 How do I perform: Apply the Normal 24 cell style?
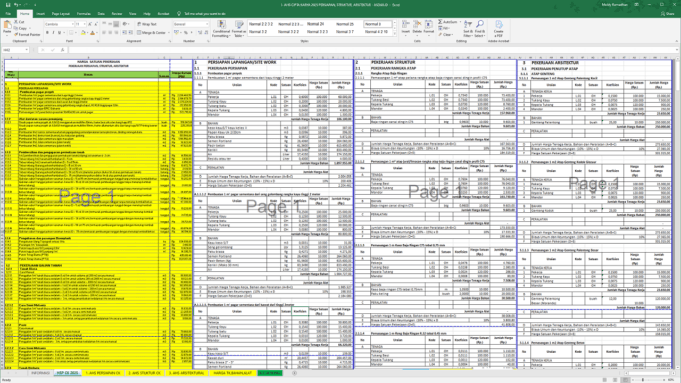point(315,24)
